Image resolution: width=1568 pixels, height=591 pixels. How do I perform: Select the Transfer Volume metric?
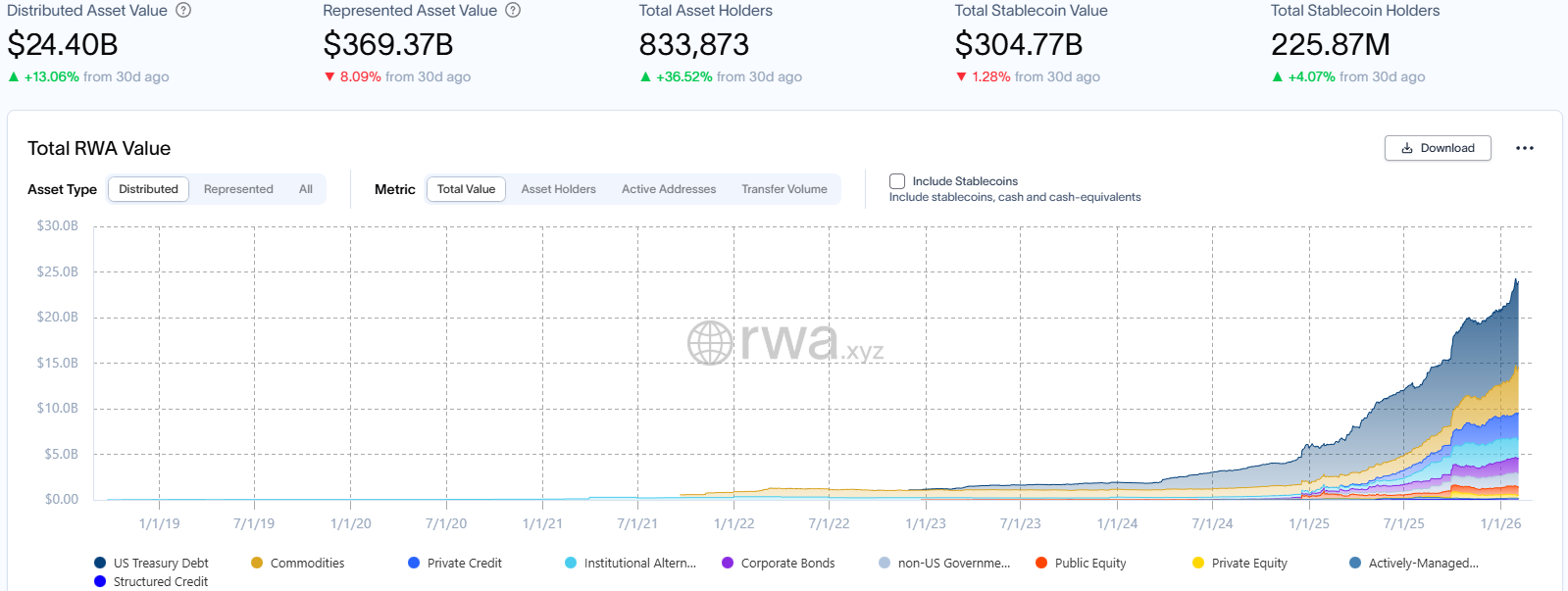click(x=784, y=189)
